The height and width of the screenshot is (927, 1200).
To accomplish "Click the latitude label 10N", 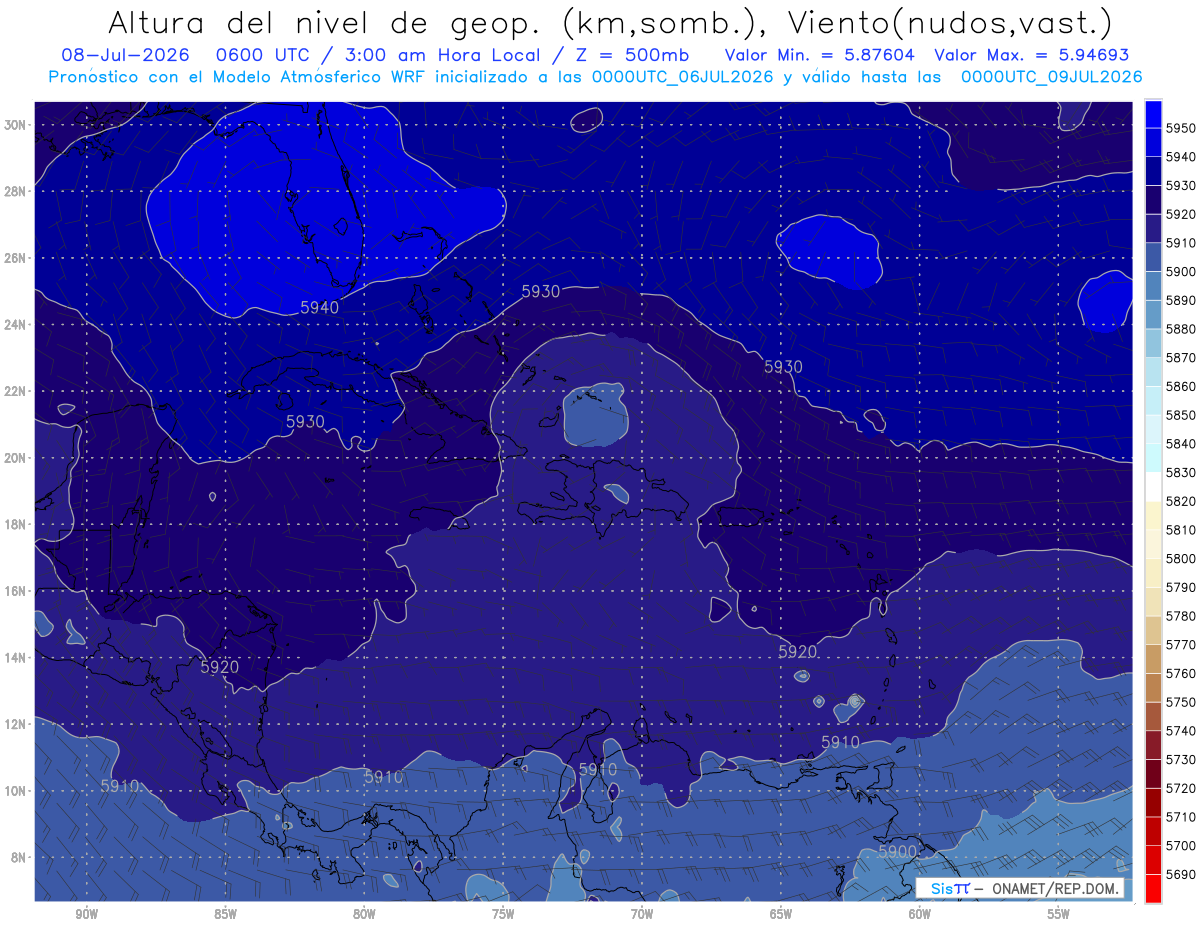I will point(15,791).
